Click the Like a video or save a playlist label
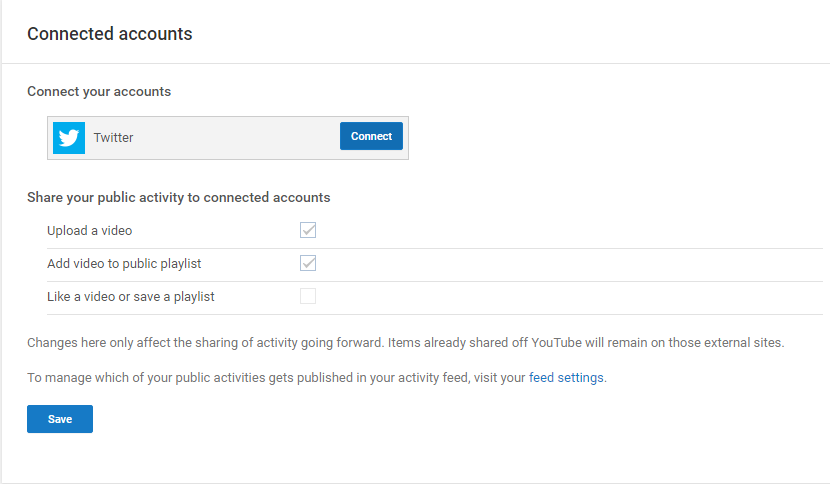Viewport: 830px width, 484px height. [131, 297]
